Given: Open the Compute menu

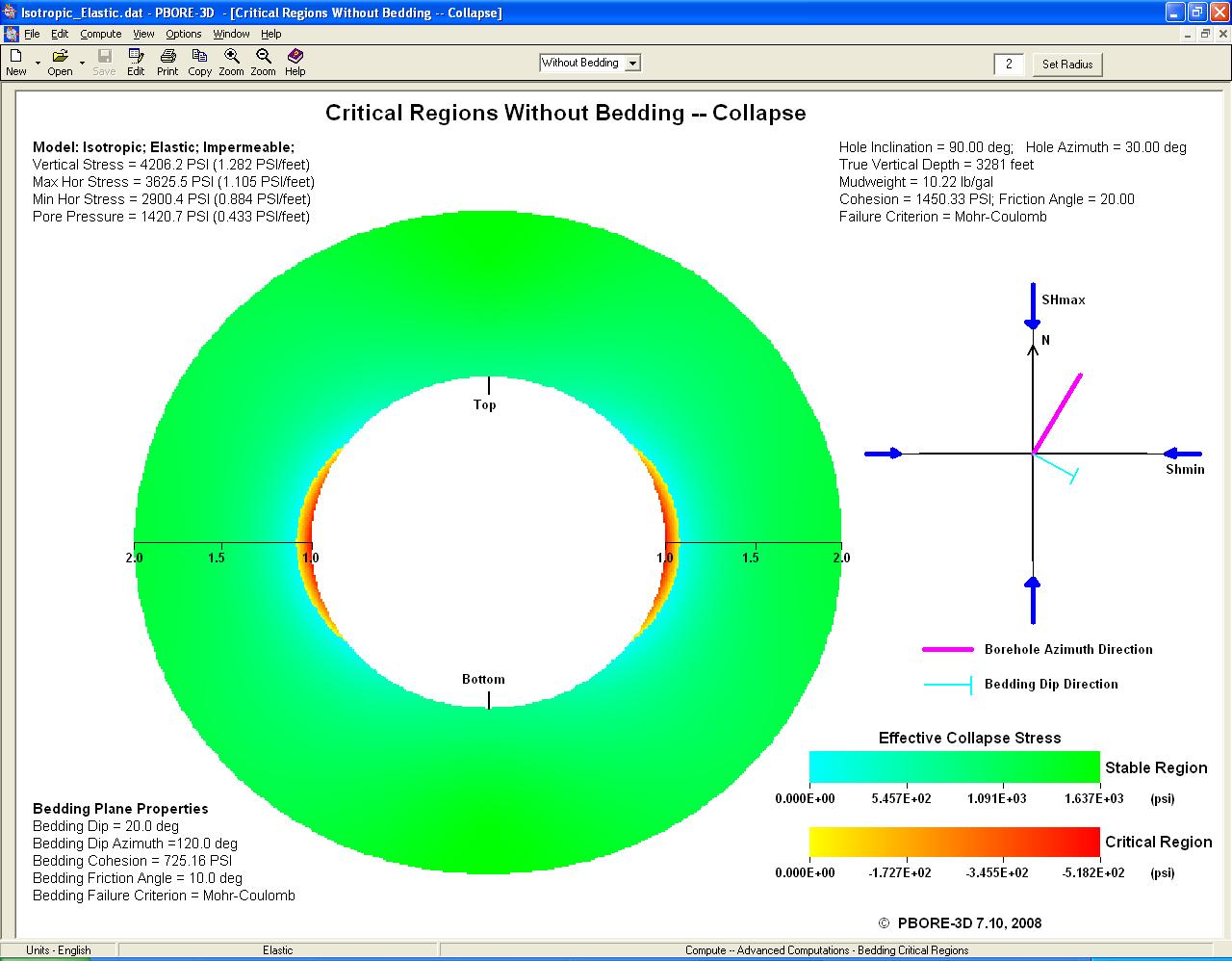Looking at the screenshot, I should pyautogui.click(x=100, y=34).
